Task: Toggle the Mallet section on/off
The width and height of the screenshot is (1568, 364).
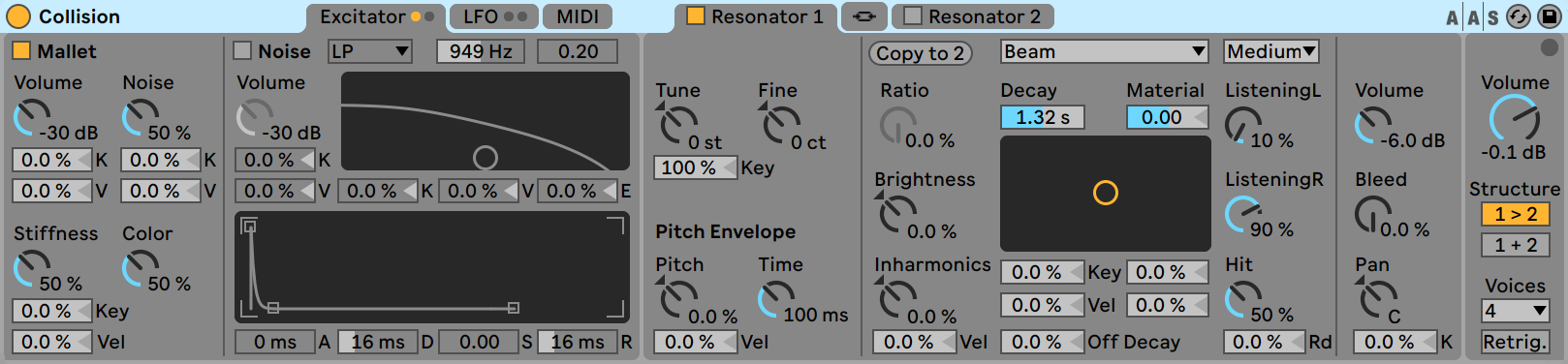Action: tap(21, 50)
